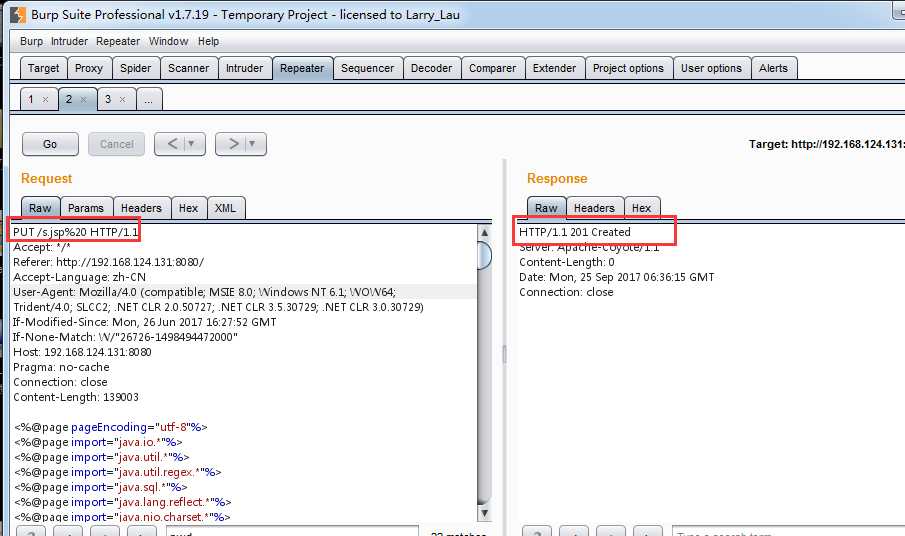Click the Target URL label
This screenshot has width=905, height=536.
tap(827, 144)
